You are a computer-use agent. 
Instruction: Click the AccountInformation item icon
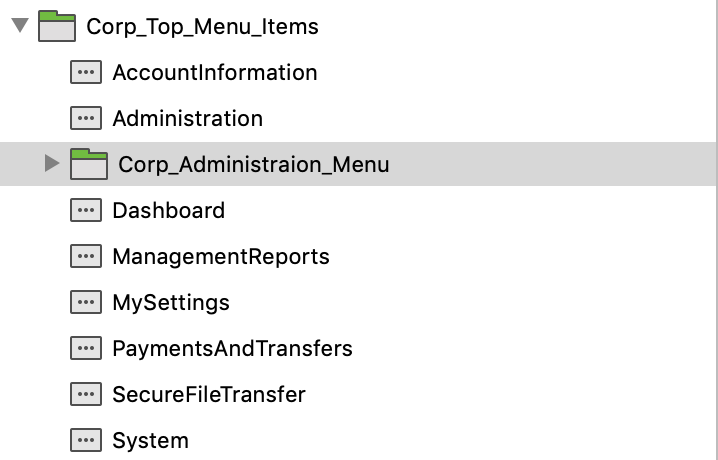pos(86,72)
